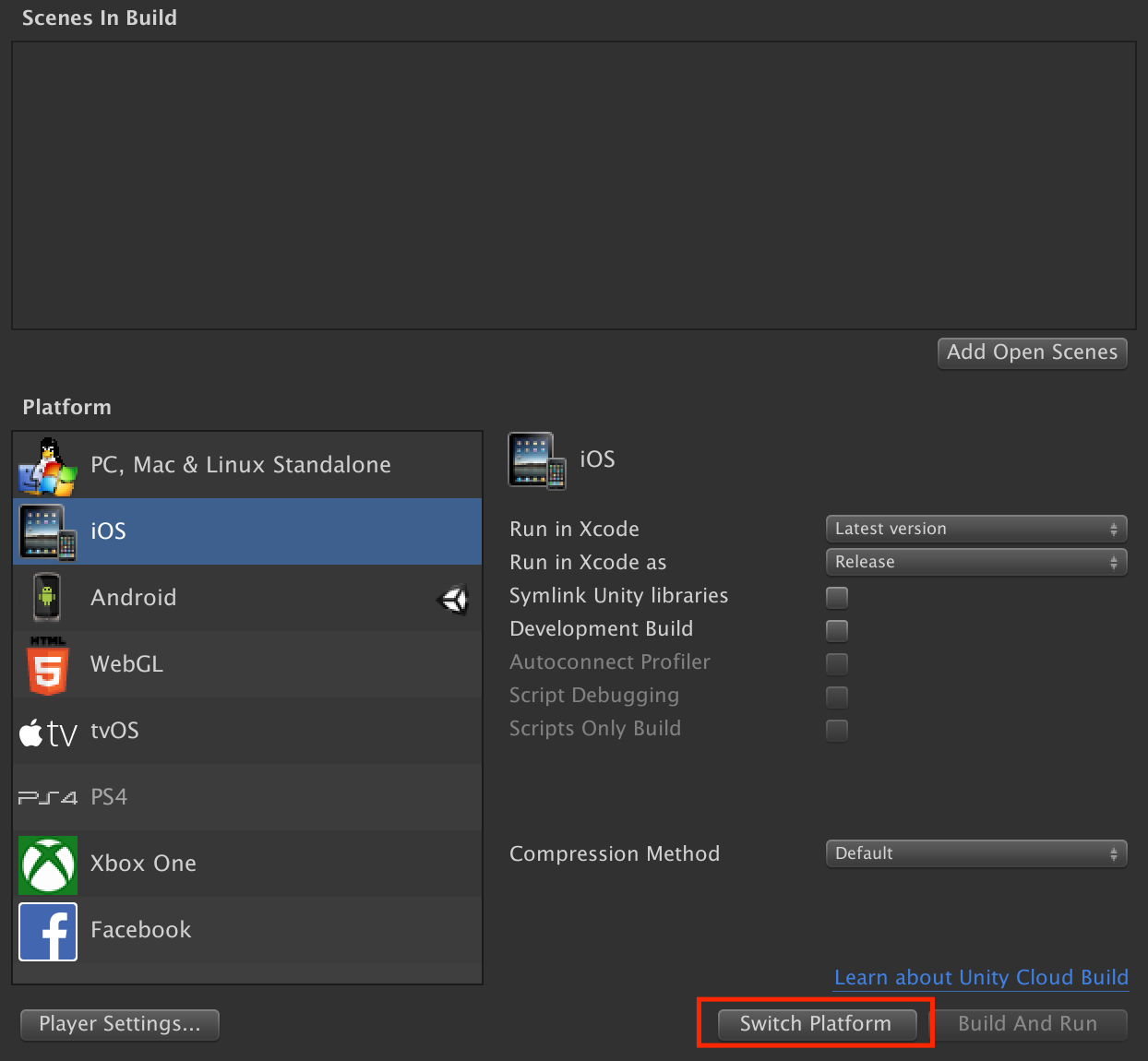Select the Android platform row

247,598
